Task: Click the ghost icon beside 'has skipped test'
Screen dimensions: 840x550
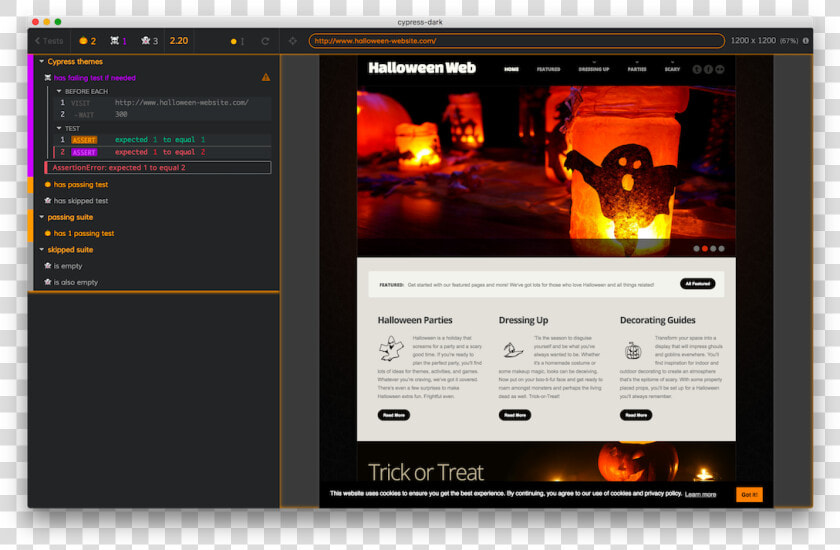Action: (x=48, y=201)
